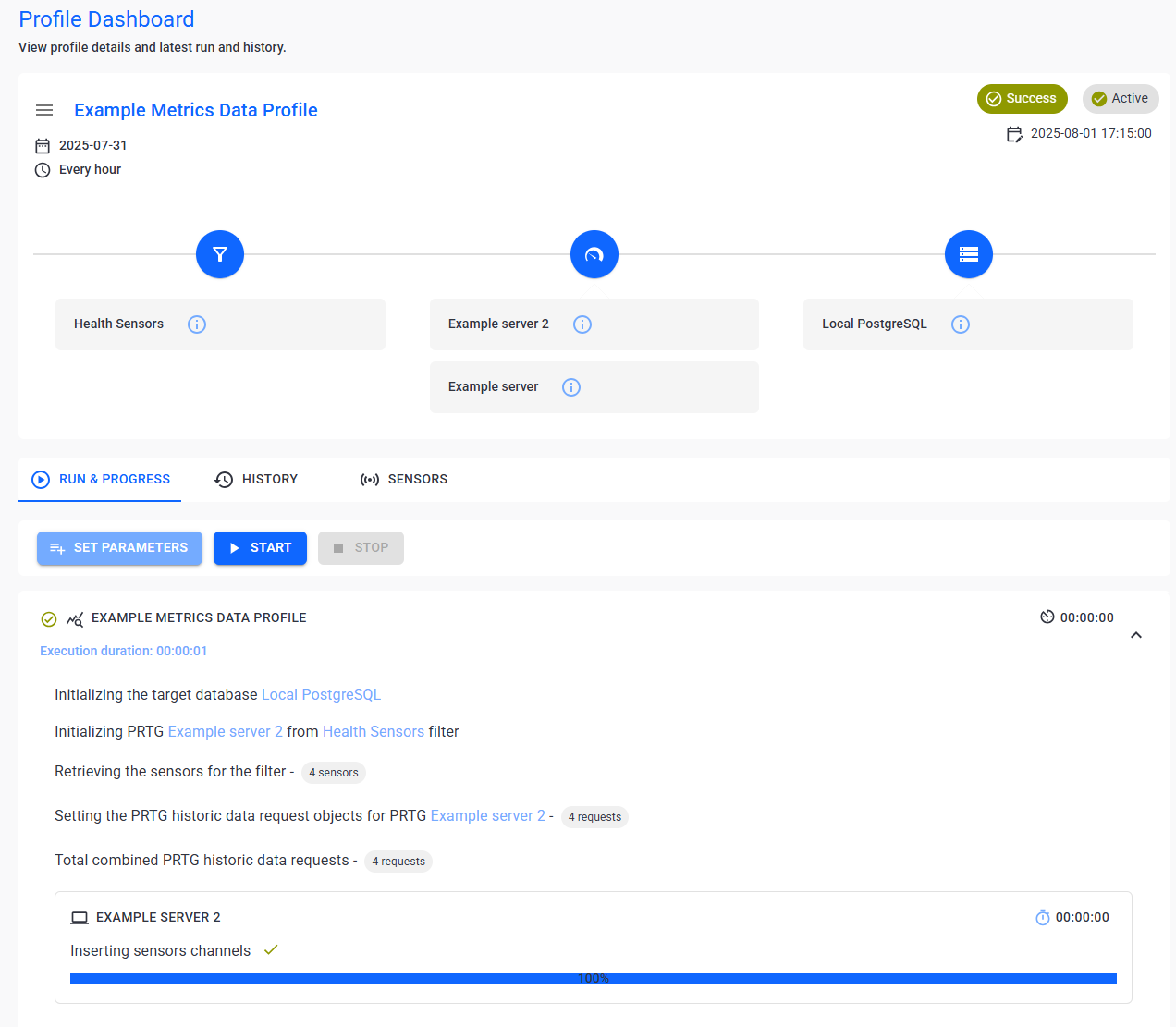Image resolution: width=1176 pixels, height=1027 pixels.
Task: Follow the Local PostgreSQL link in log
Action: click(x=321, y=695)
